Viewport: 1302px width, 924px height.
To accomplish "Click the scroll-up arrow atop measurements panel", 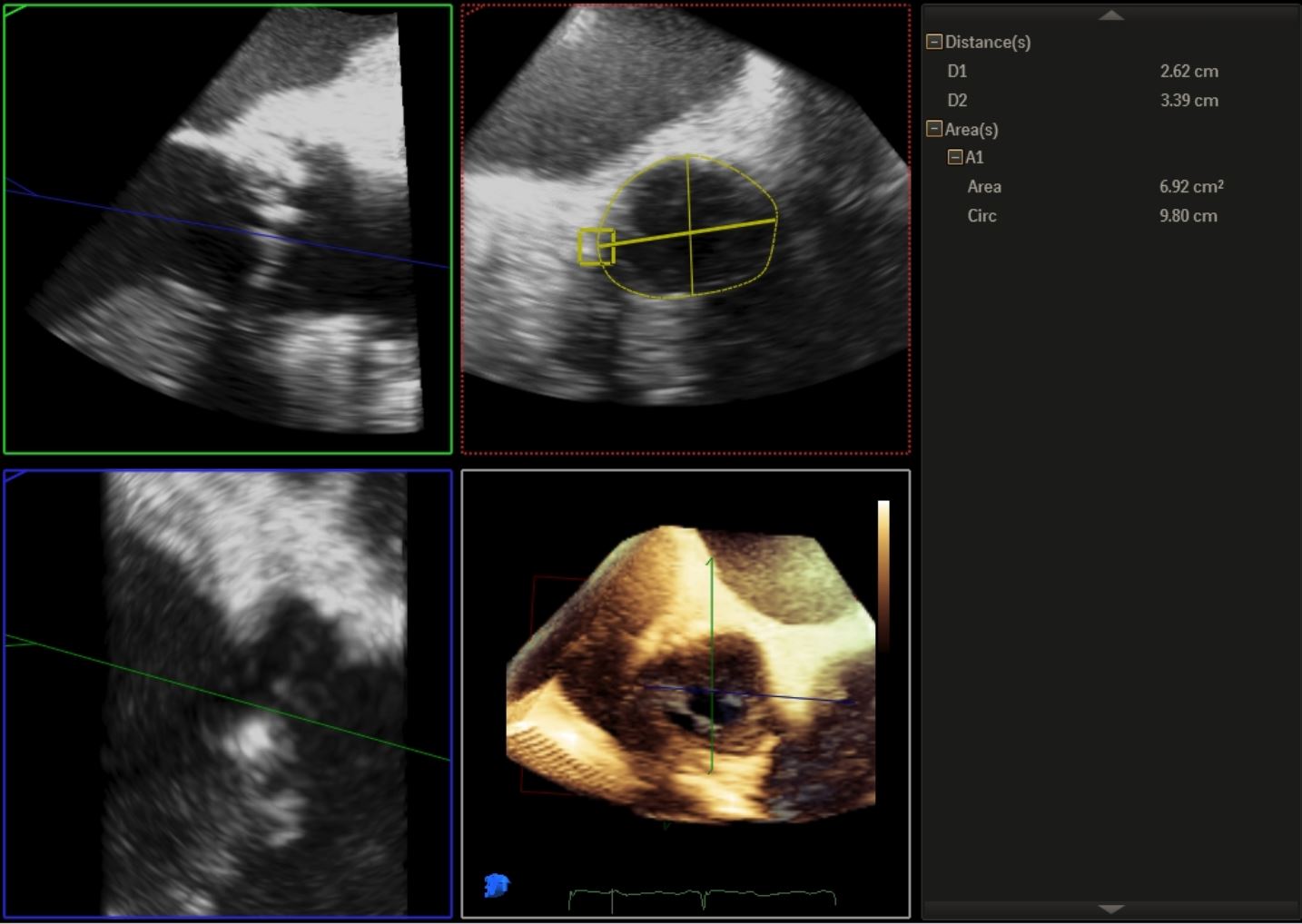I will (1111, 15).
